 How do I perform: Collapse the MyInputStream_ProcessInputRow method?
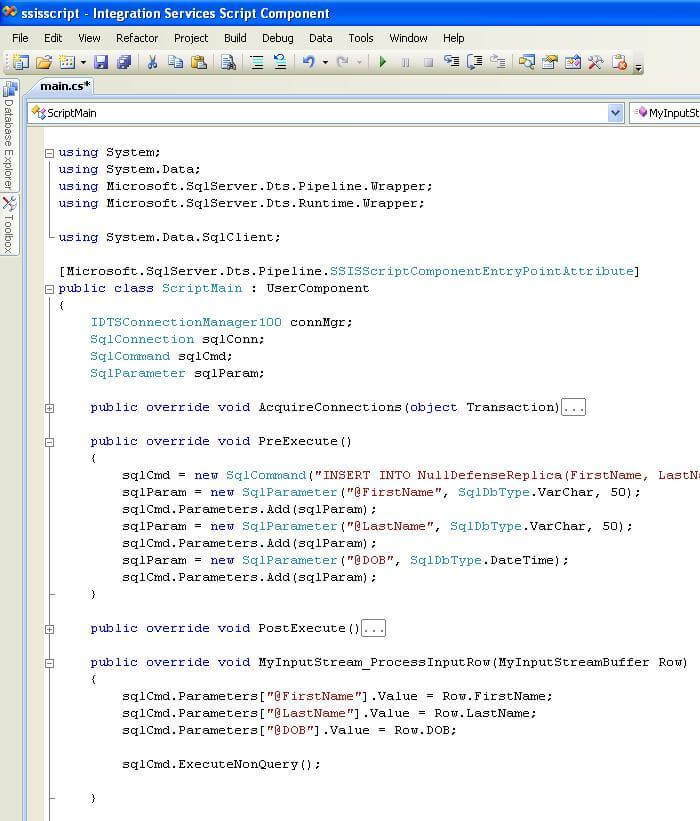pos(49,663)
